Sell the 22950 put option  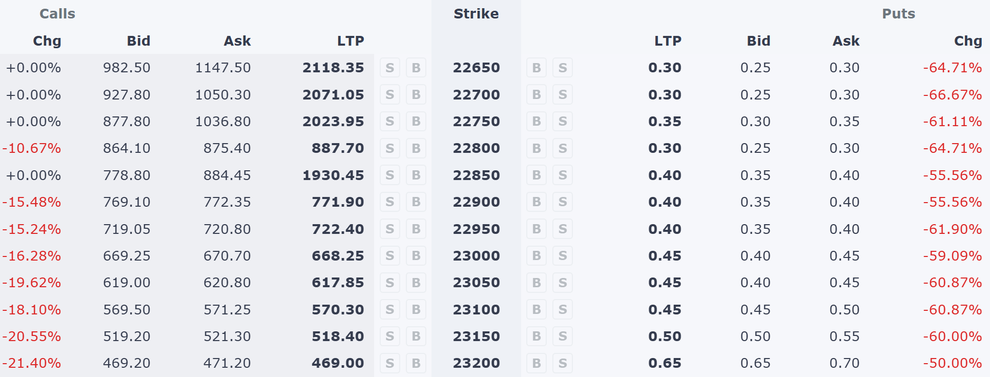[563, 229]
